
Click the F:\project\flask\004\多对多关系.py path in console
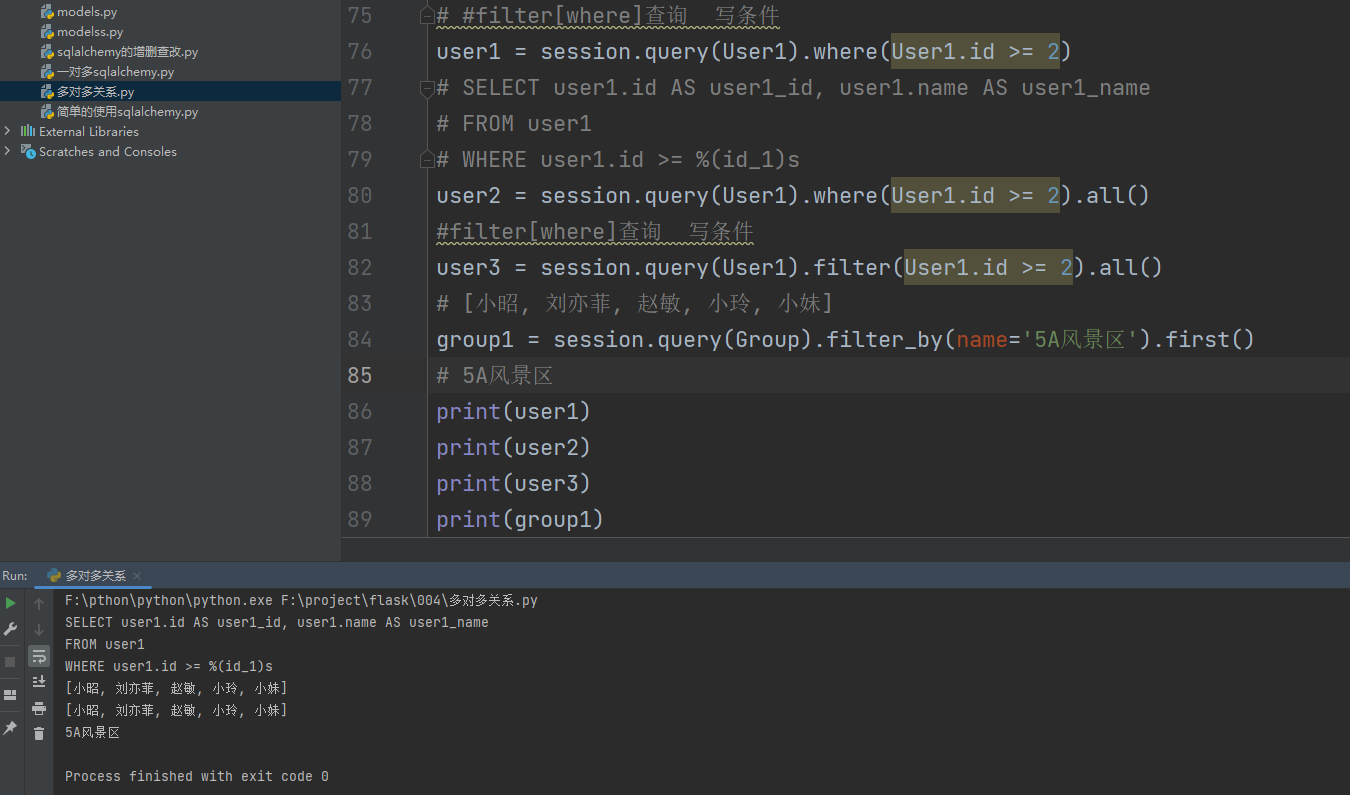tap(409, 601)
